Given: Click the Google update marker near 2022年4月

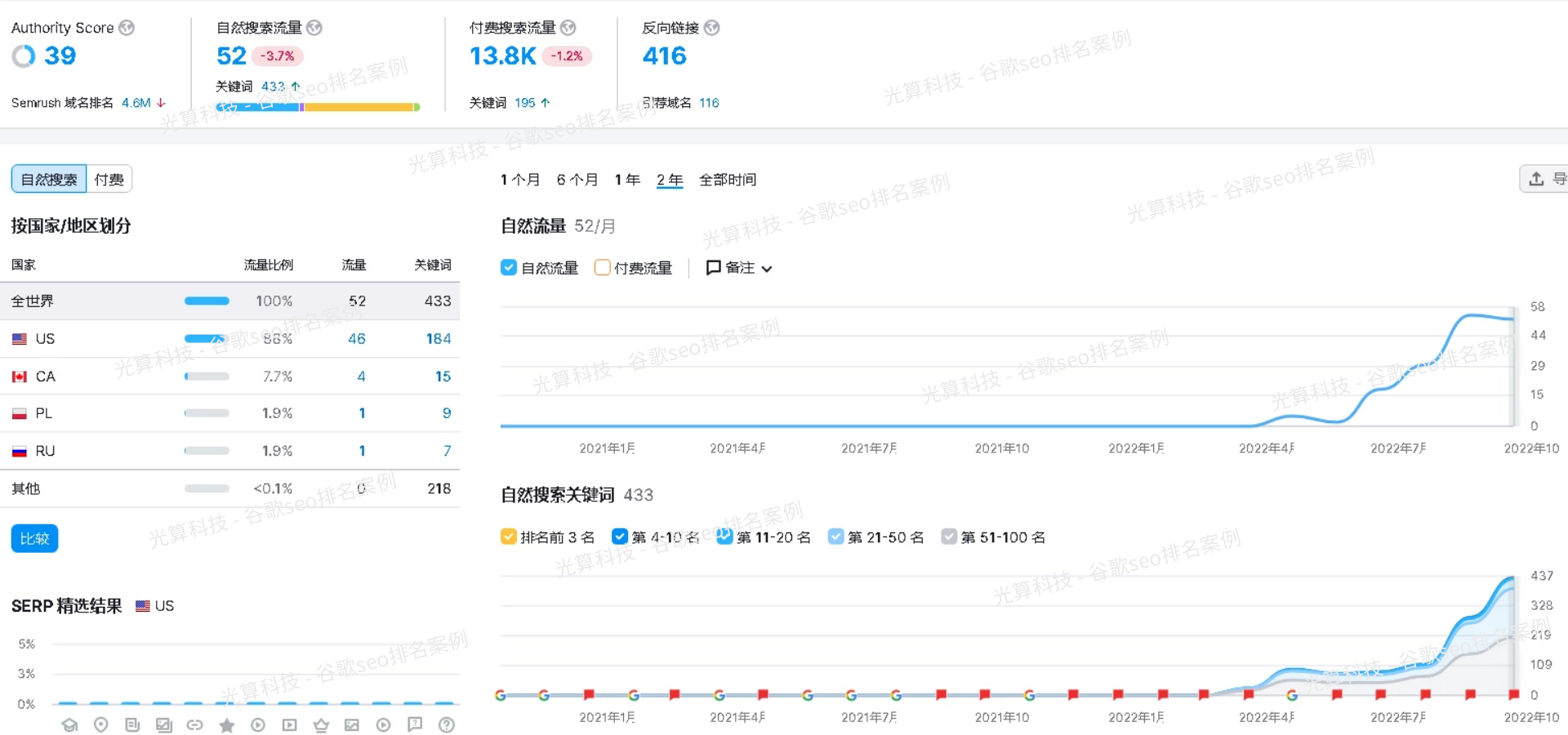Looking at the screenshot, I should [1292, 695].
